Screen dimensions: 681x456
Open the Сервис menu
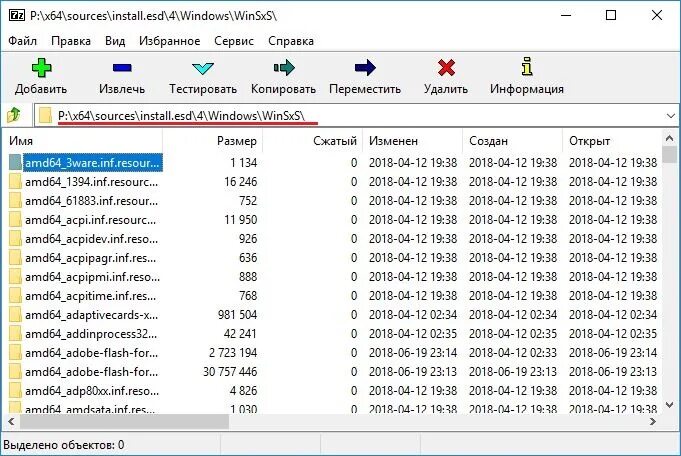(234, 41)
